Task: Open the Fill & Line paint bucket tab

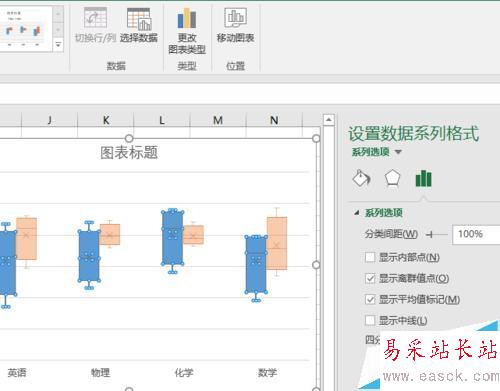Action: 362,178
